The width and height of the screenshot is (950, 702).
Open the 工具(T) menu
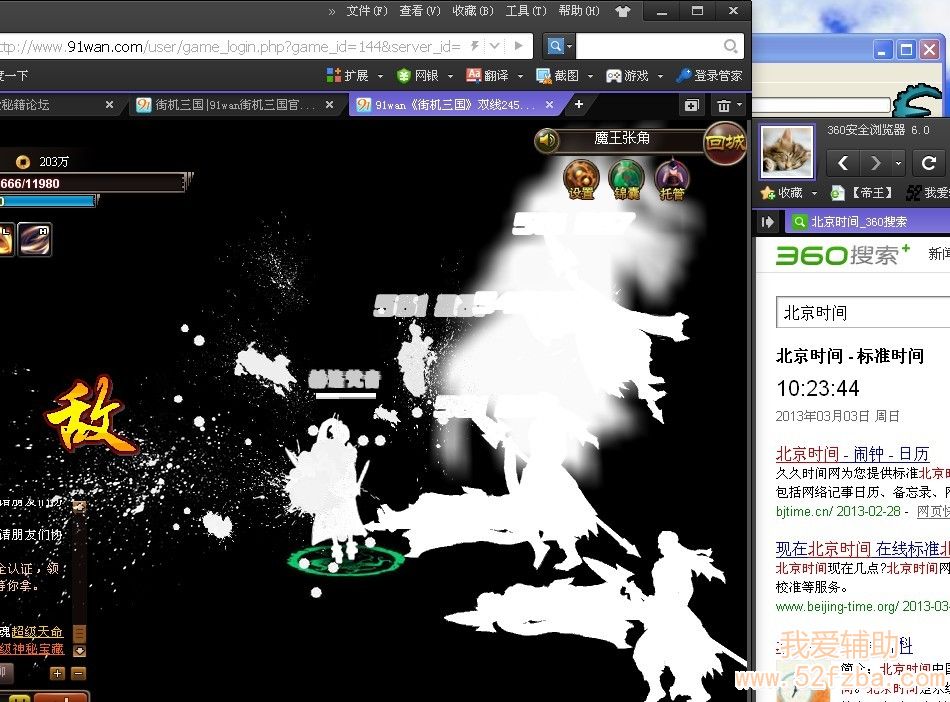click(x=525, y=11)
